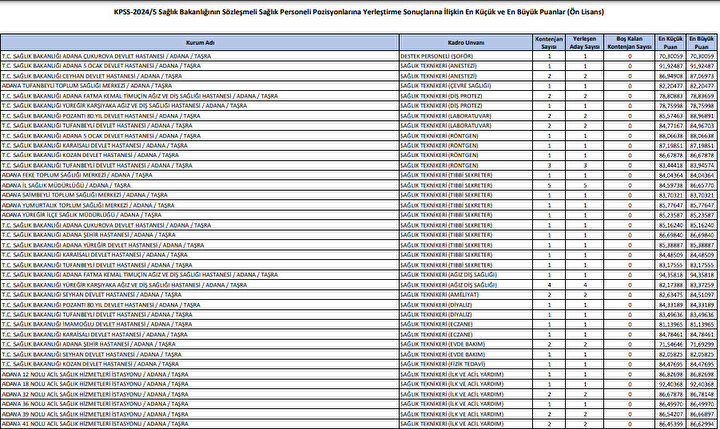Click the score "83,94574"
Screen dimensions: 720x429
701,165
